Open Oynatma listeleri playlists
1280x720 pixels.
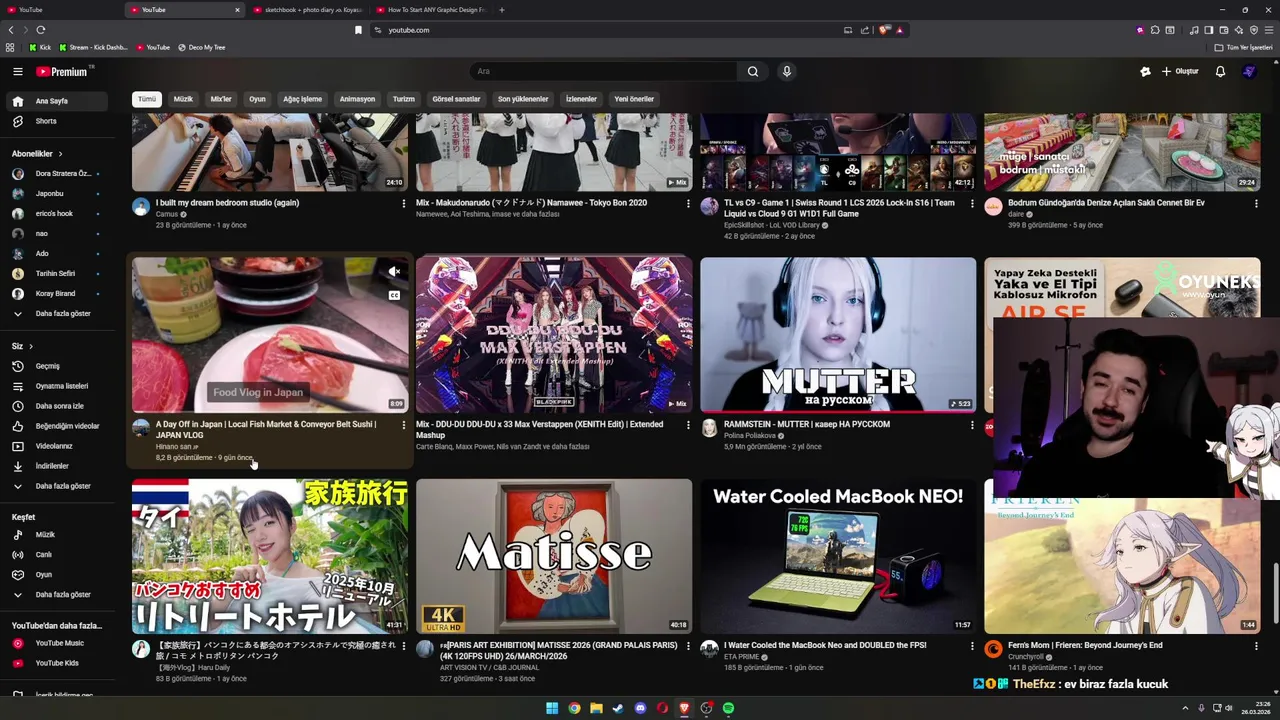tap(58, 386)
